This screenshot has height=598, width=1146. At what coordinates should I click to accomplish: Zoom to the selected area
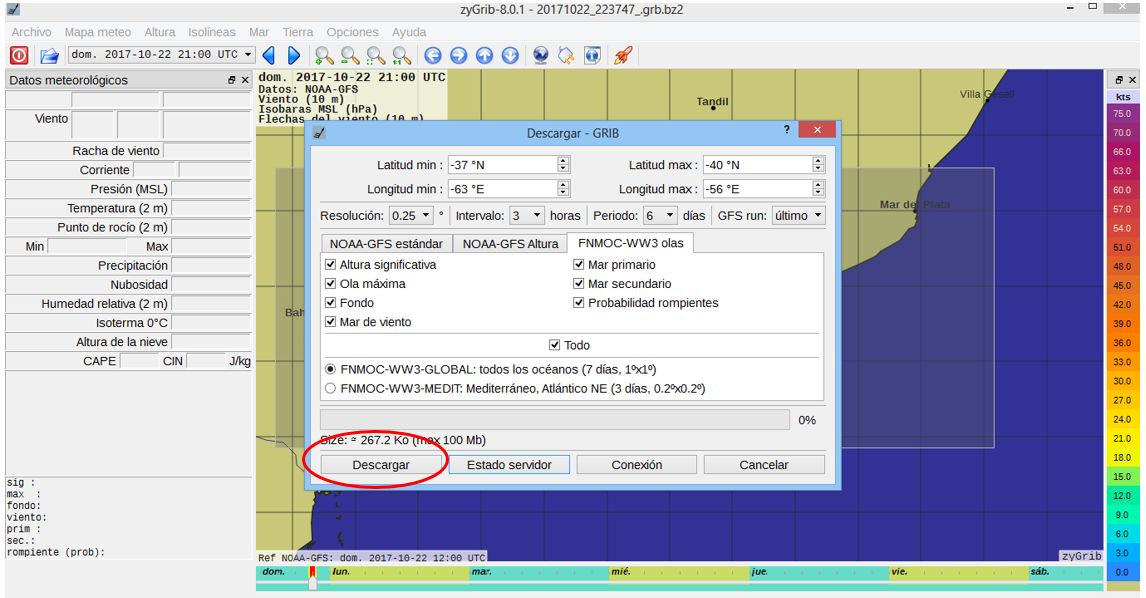376,56
